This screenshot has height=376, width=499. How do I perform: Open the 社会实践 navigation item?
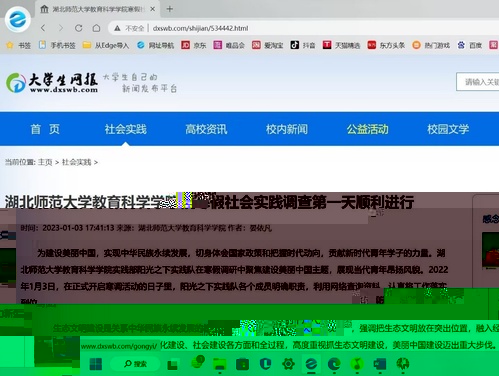[125, 129]
